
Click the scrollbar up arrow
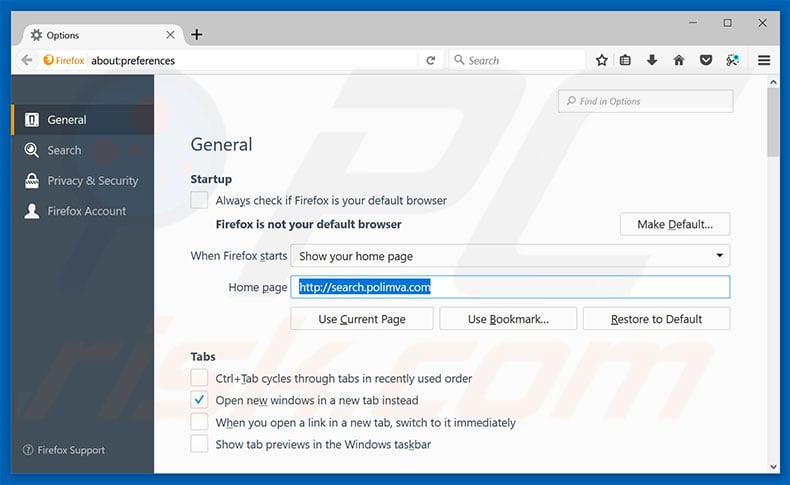pyautogui.click(x=773, y=82)
